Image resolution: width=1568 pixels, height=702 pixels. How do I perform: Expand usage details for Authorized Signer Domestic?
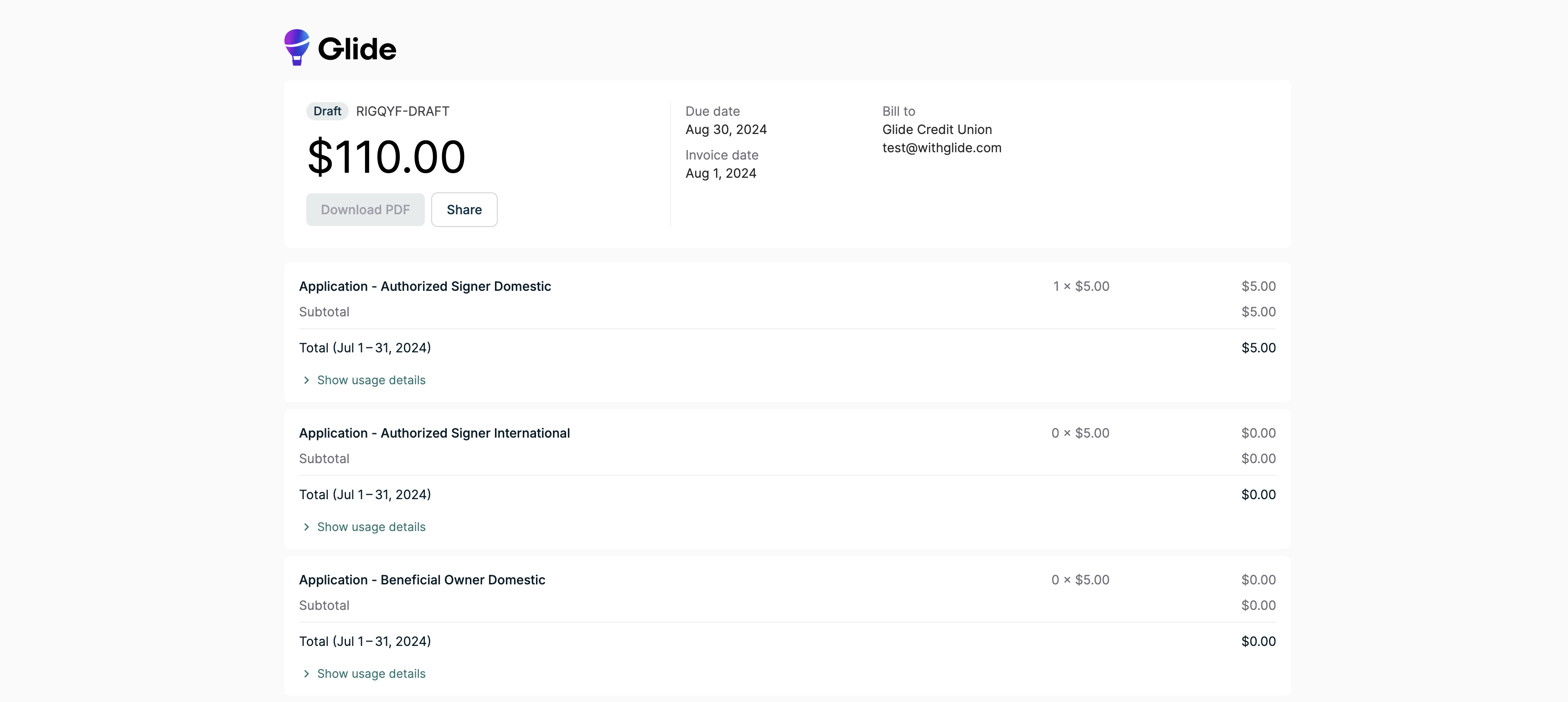tap(371, 380)
